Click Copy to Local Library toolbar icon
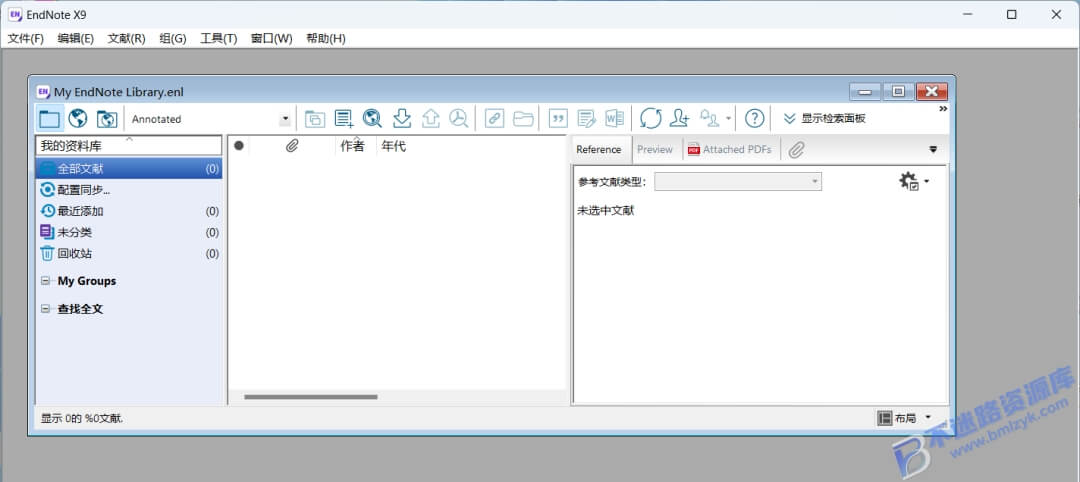Screen dimensions: 1080x482 [315, 118]
